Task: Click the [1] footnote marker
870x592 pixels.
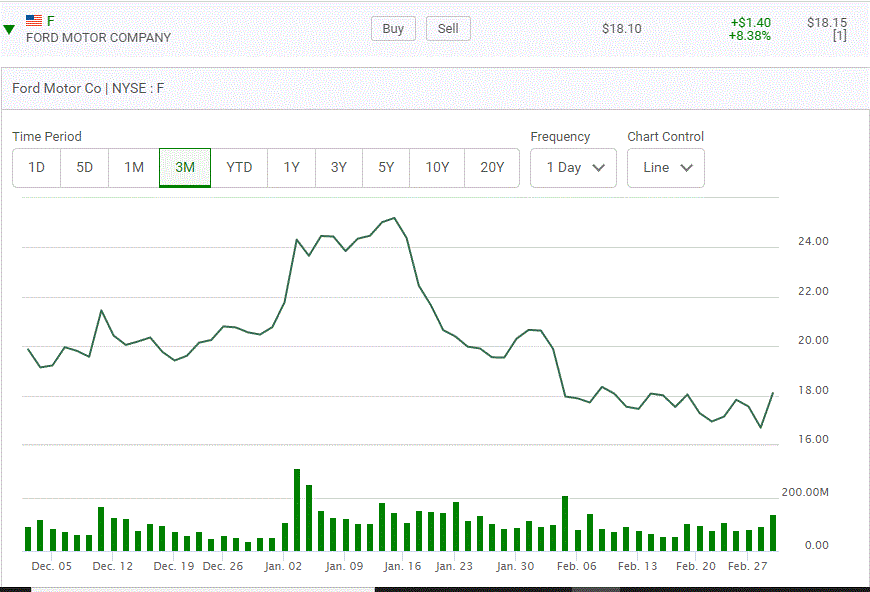Action: tap(839, 36)
